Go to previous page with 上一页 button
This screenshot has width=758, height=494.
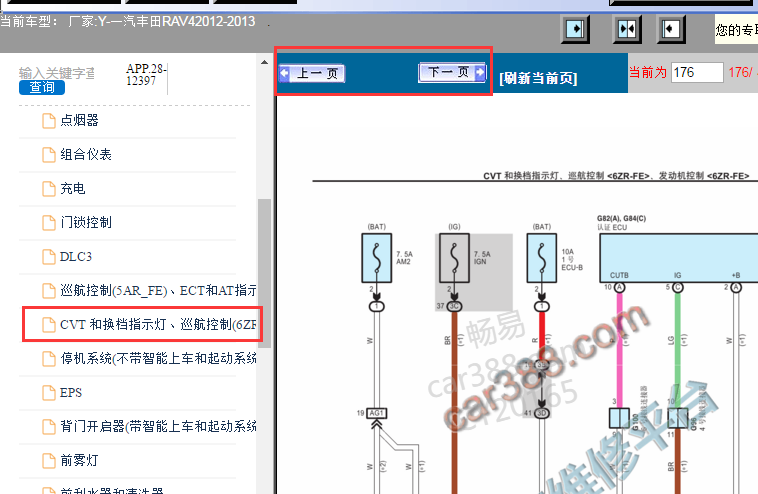pyautogui.click(x=312, y=73)
